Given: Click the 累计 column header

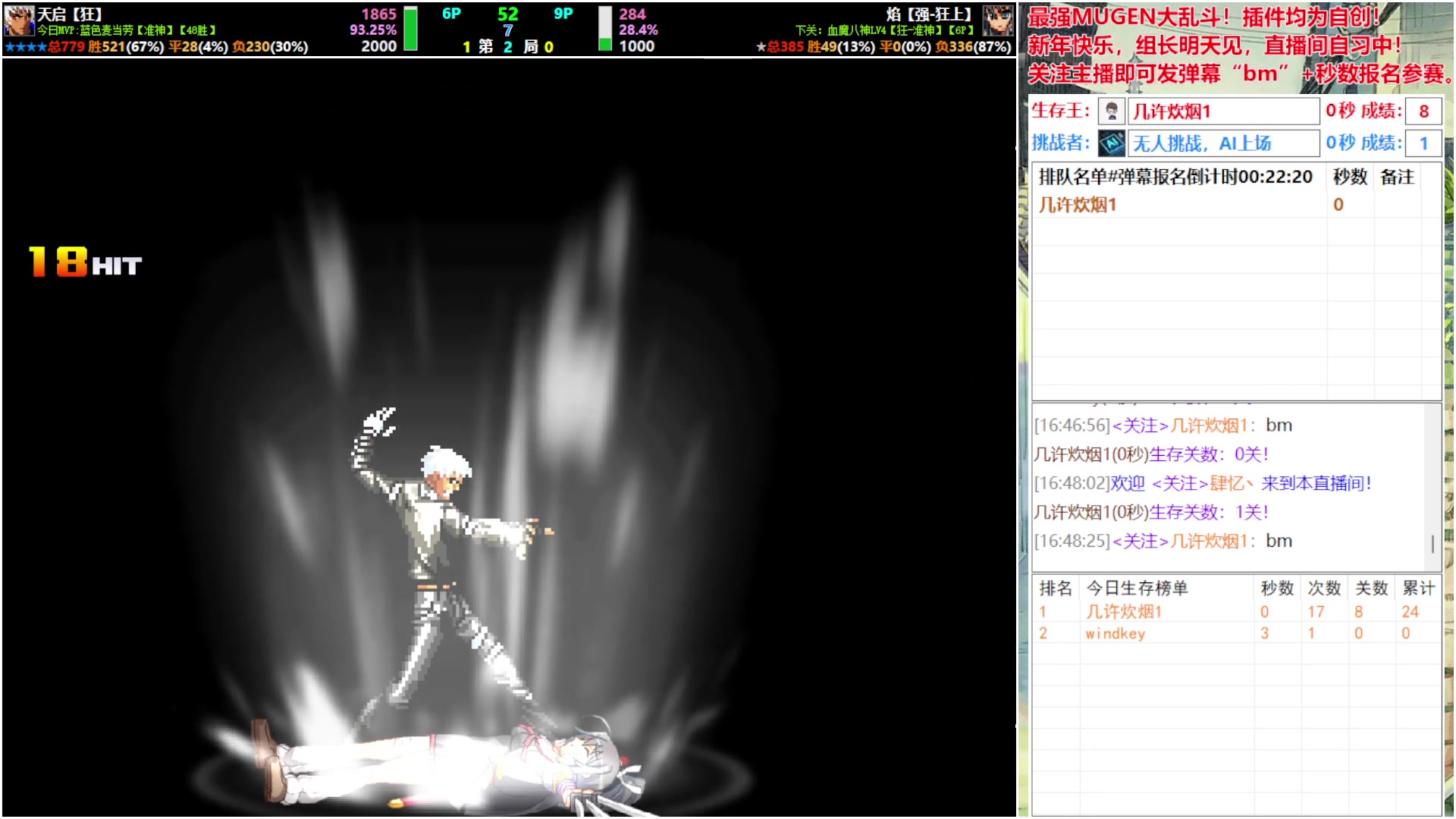Looking at the screenshot, I should 1418,588.
